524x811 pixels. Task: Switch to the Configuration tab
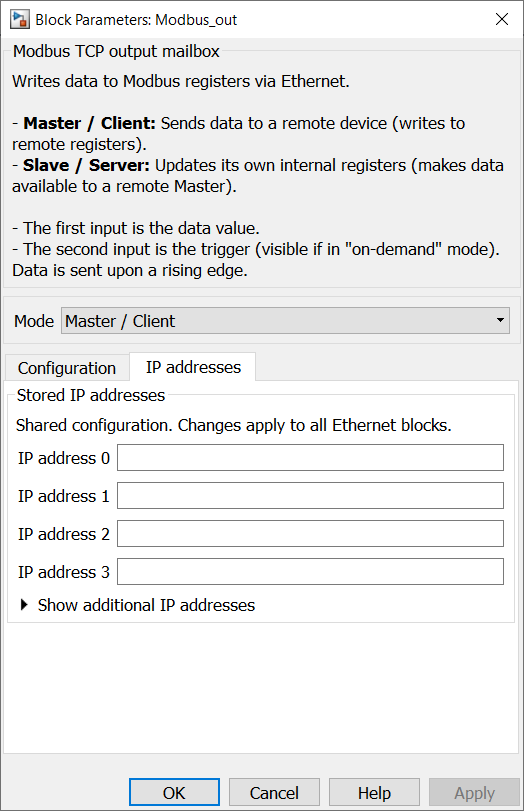coord(67,368)
